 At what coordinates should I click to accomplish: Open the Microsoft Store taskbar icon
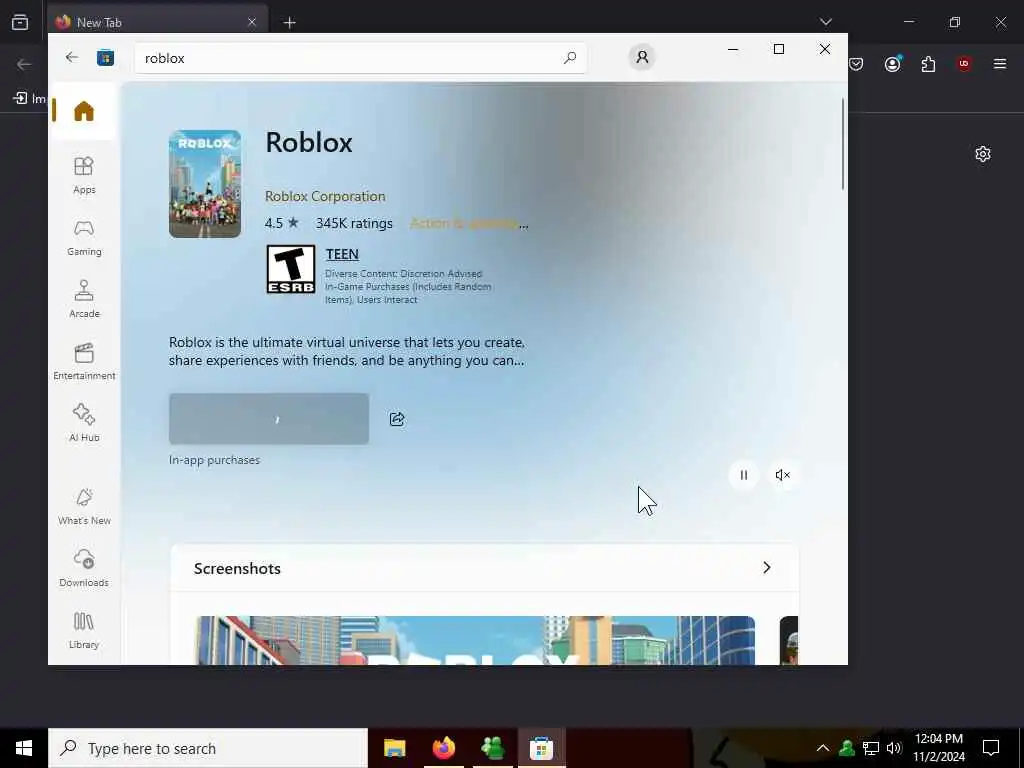(541, 748)
